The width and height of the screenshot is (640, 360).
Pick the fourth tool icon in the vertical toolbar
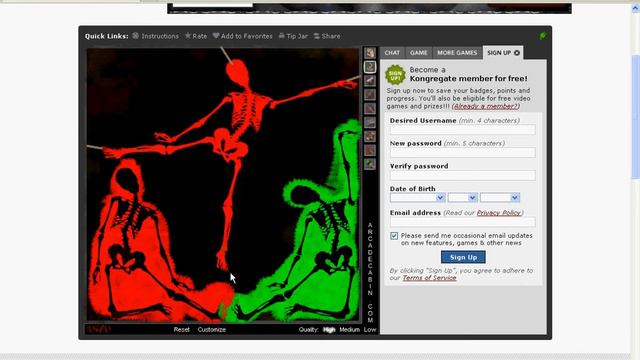coord(370,94)
